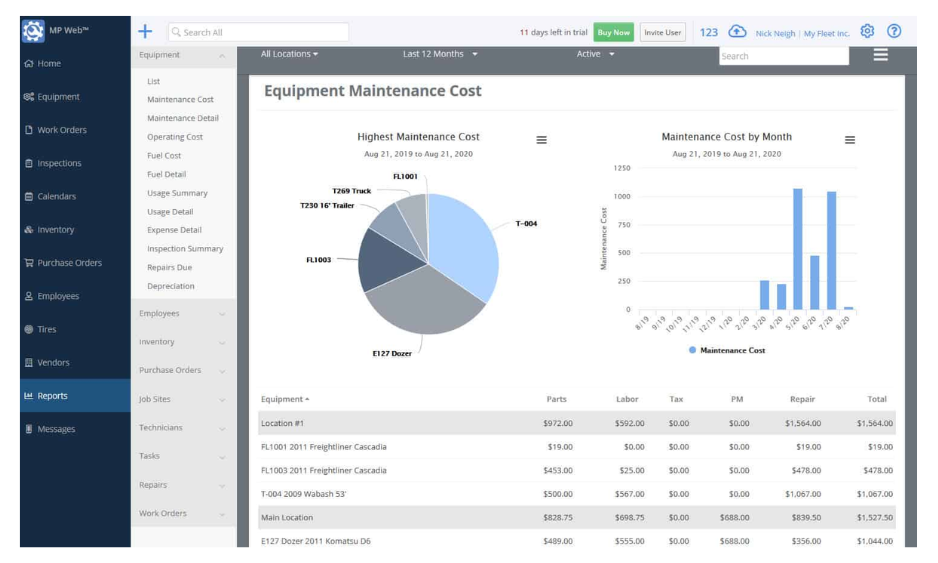The height and width of the screenshot is (563, 938).
Task: Open the Active status filter dropdown
Action: pyautogui.click(x=595, y=54)
